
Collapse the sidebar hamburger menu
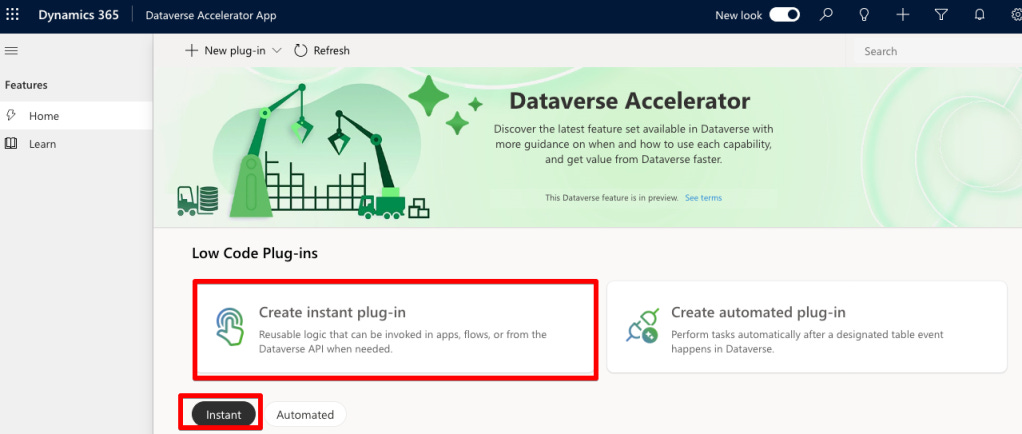[x=11, y=51]
